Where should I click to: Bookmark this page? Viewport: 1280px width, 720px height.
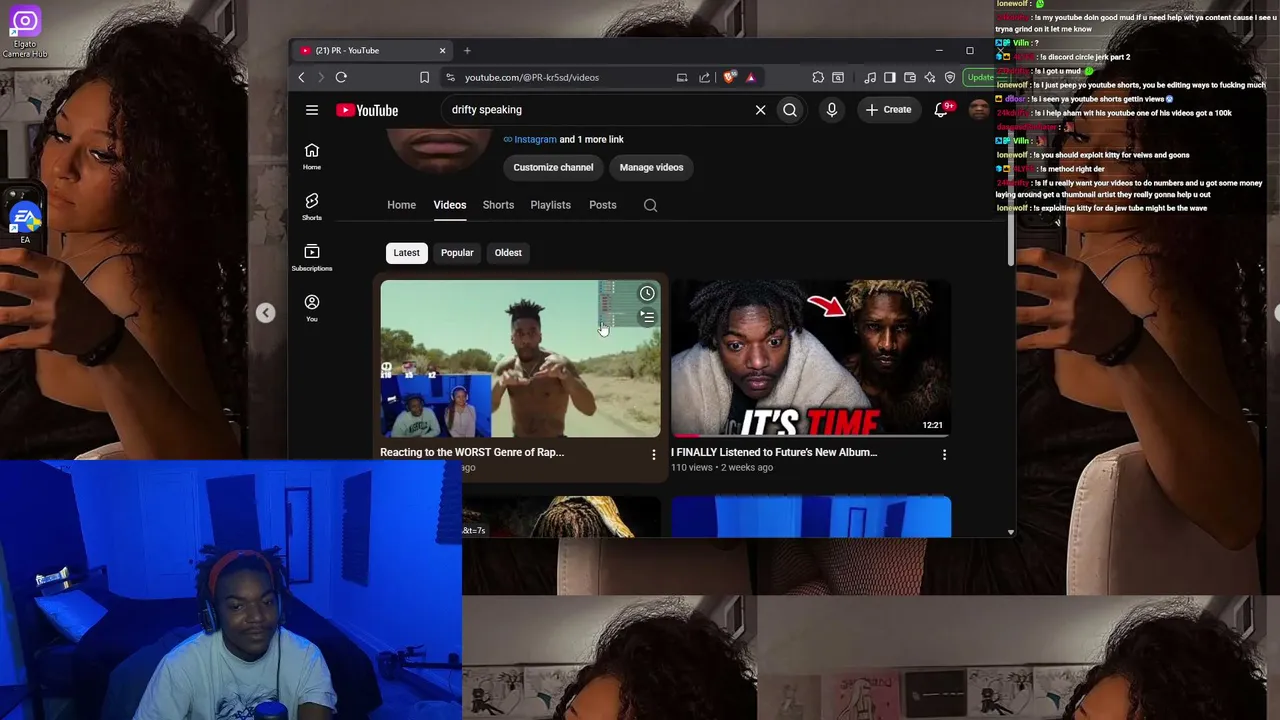[x=424, y=77]
